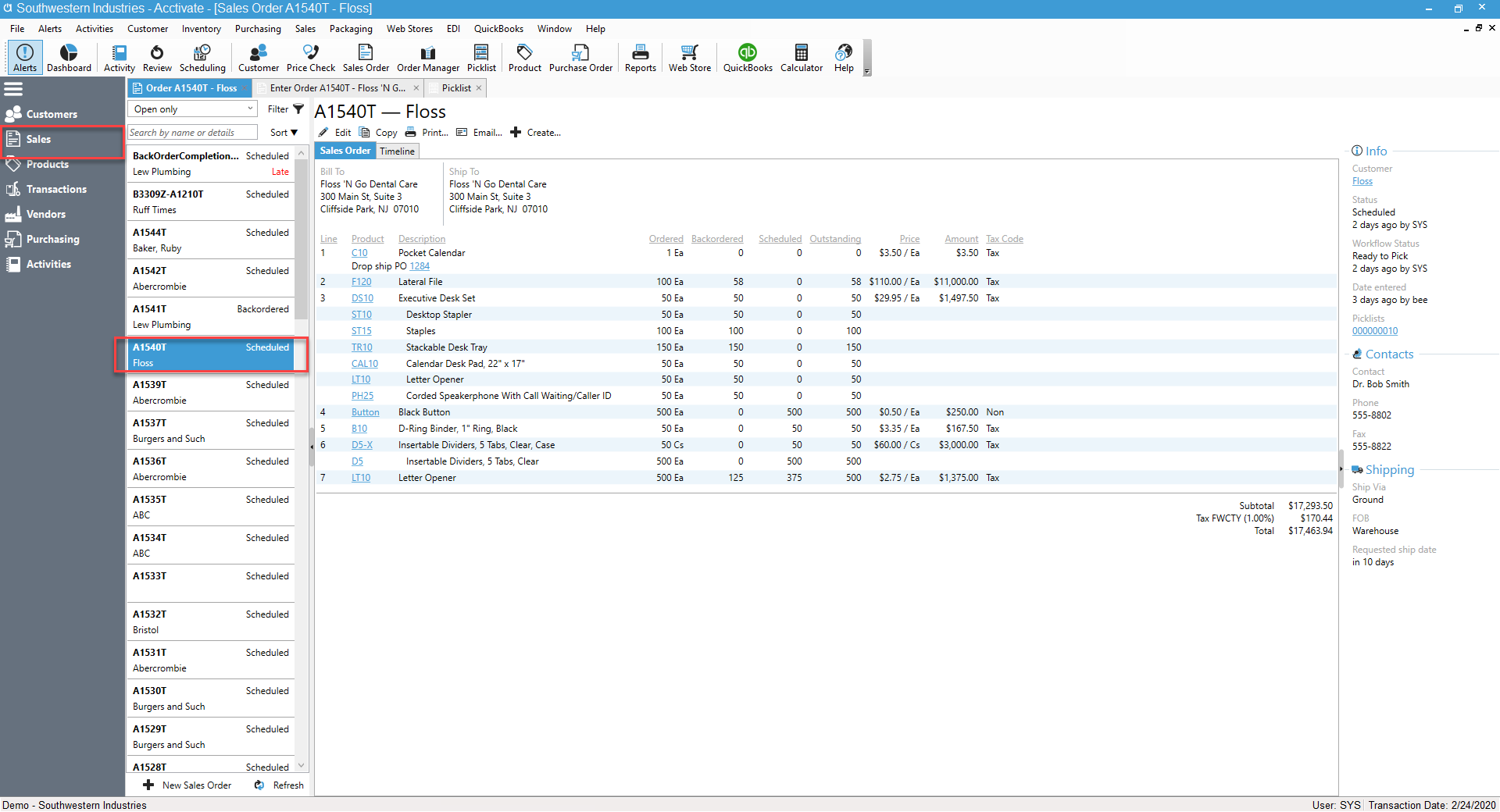Click the Filter funnel icon
This screenshot has height=812, width=1500.
pos(298,109)
